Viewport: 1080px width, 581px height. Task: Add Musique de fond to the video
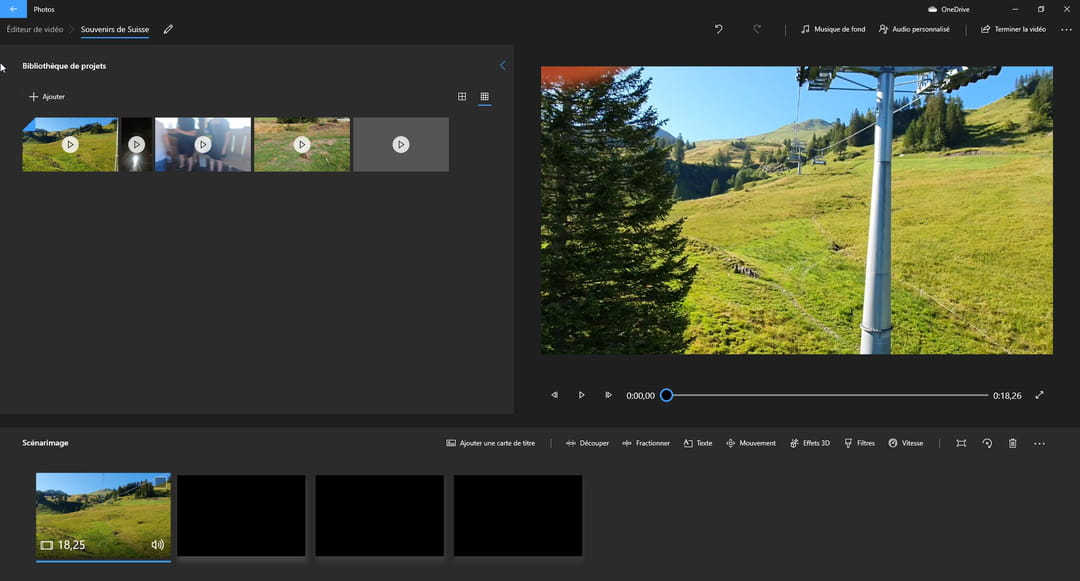832,29
